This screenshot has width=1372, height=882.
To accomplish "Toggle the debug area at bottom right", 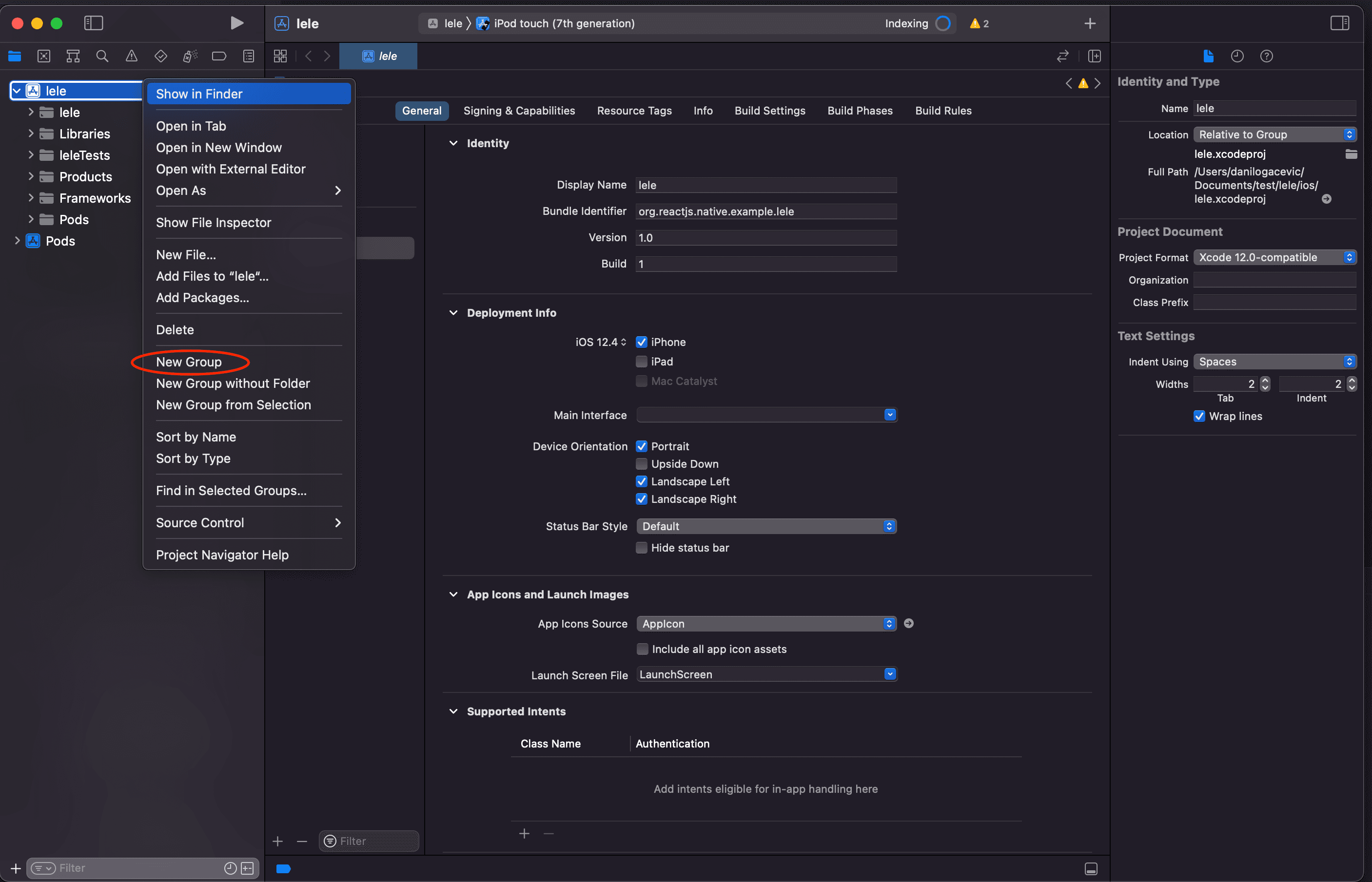I will pos(1091,868).
